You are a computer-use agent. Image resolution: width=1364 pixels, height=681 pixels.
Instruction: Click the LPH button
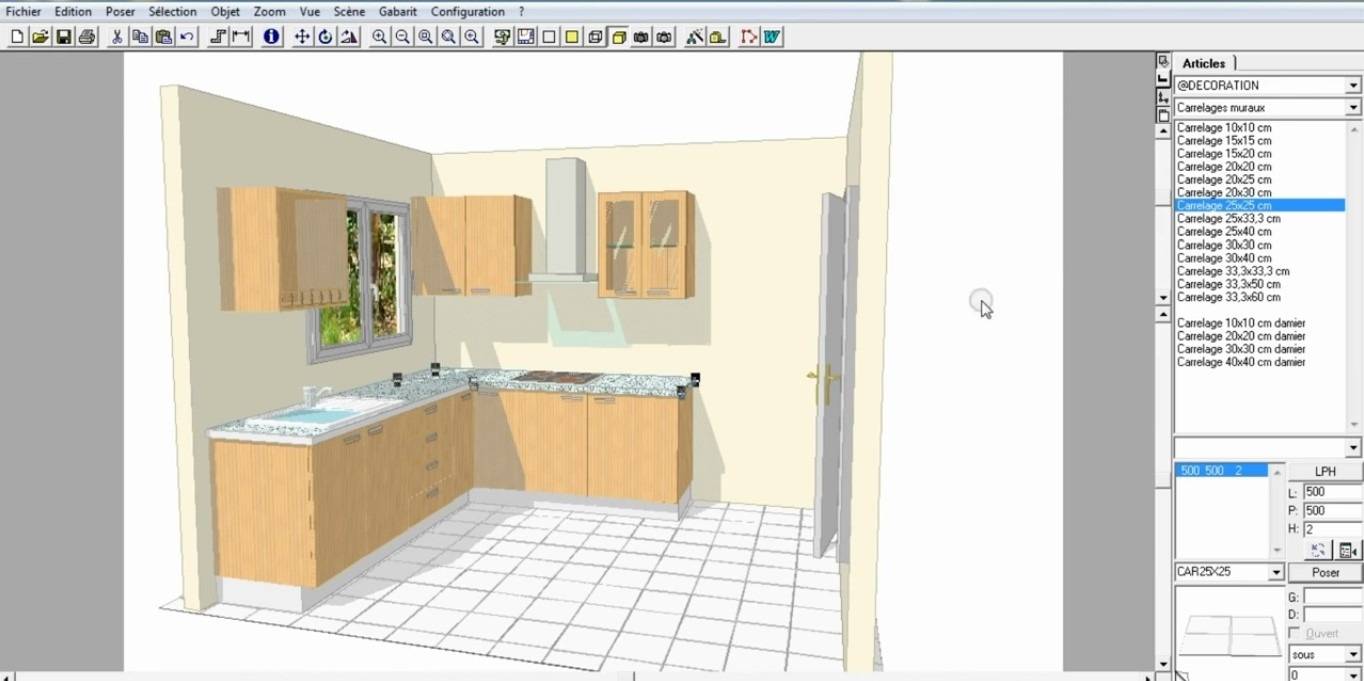point(1324,471)
